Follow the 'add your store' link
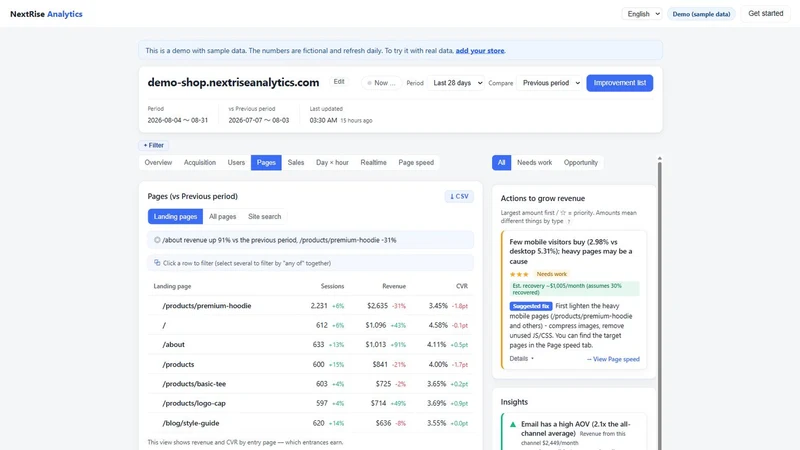The height and width of the screenshot is (450, 800). coord(480,51)
